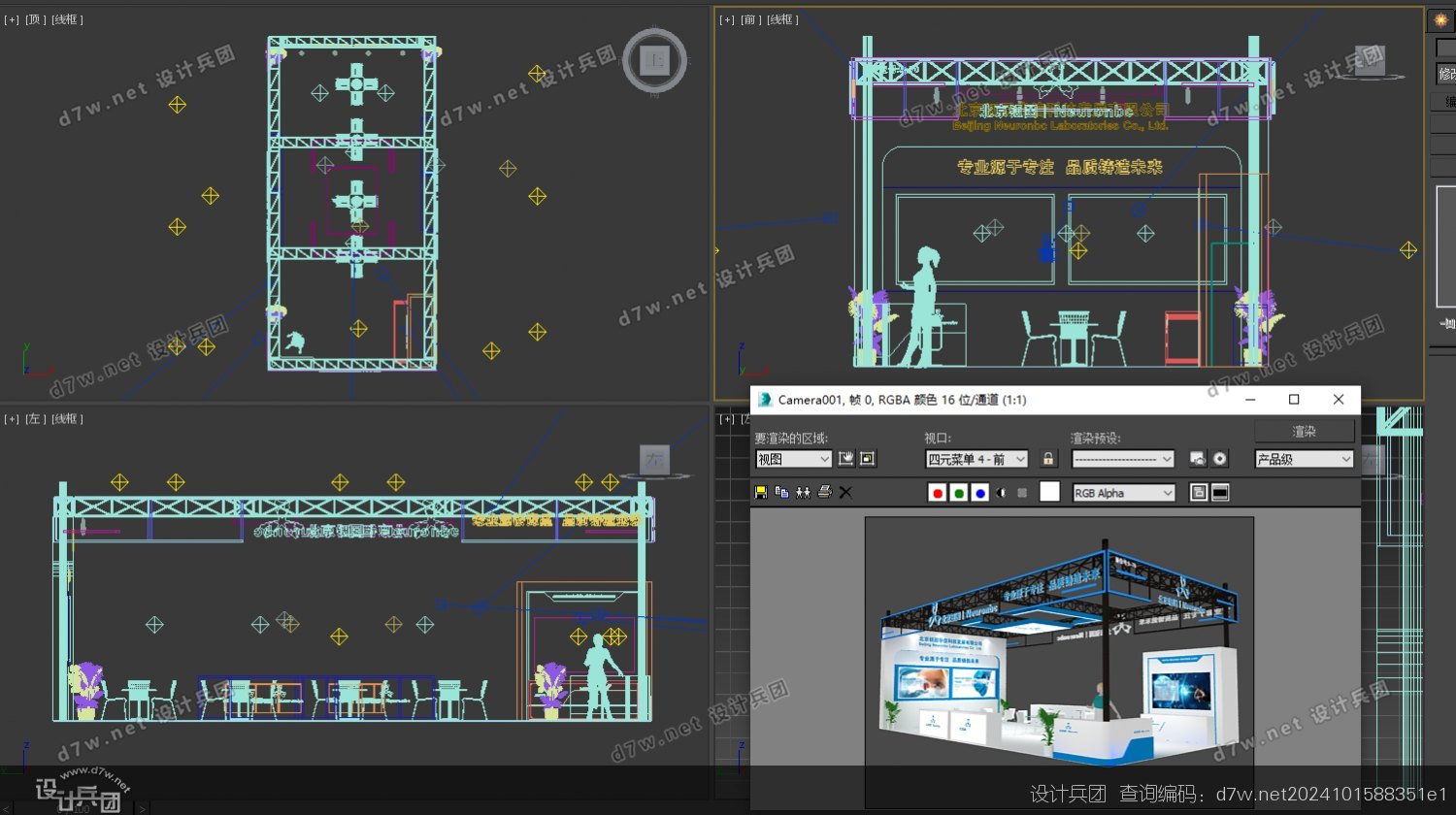Click the front viewport ViewCube
The width and height of the screenshot is (1456, 815).
1371,60
